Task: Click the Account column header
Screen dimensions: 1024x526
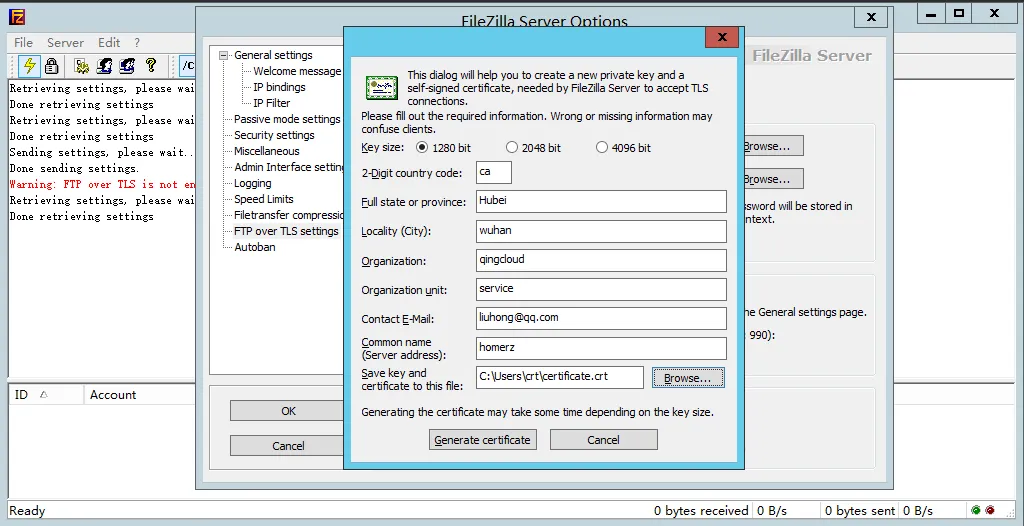Action: tap(140, 395)
